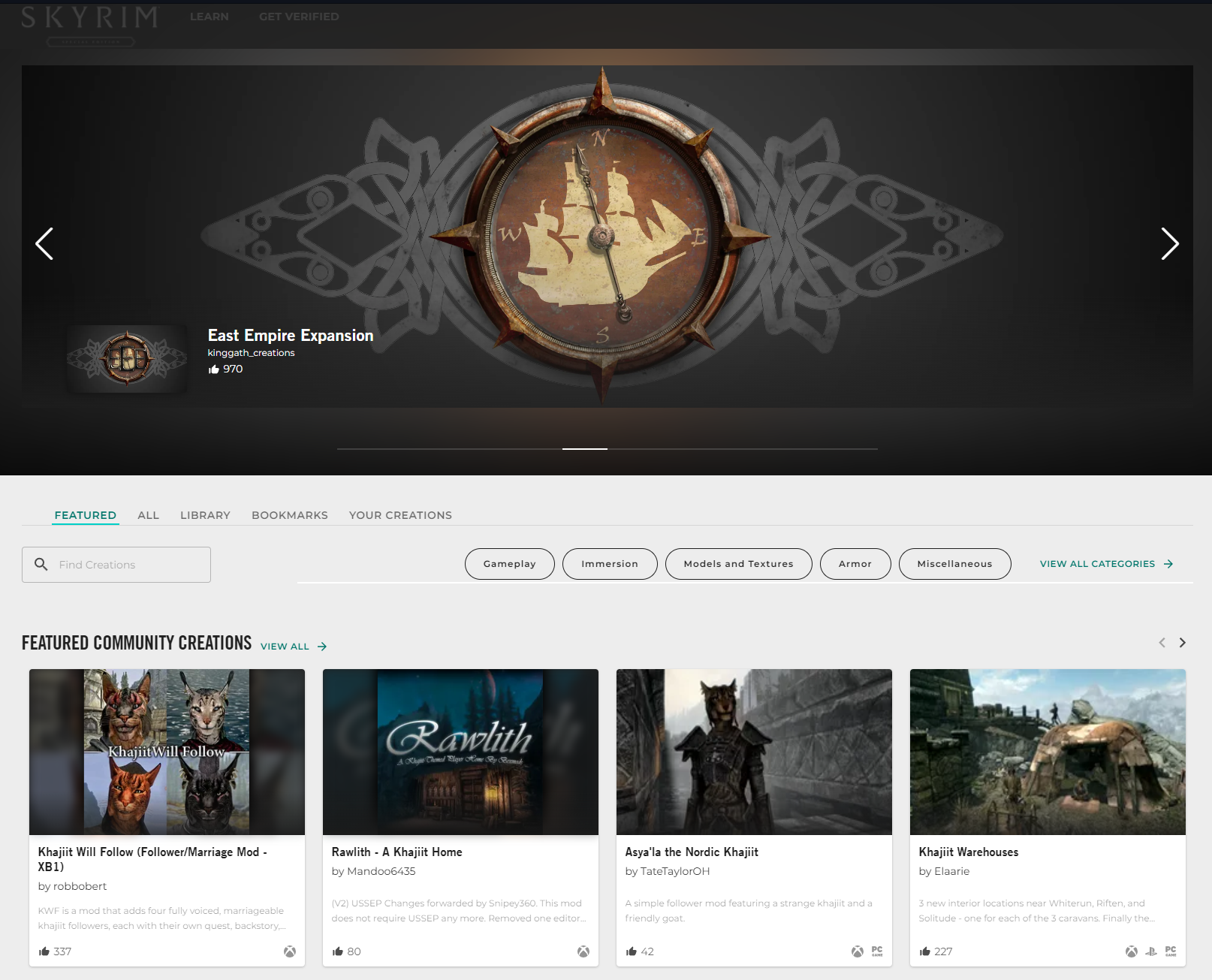Click author line 'by Mandoo6435'
This screenshot has width=1212, height=980.
pos(373,871)
